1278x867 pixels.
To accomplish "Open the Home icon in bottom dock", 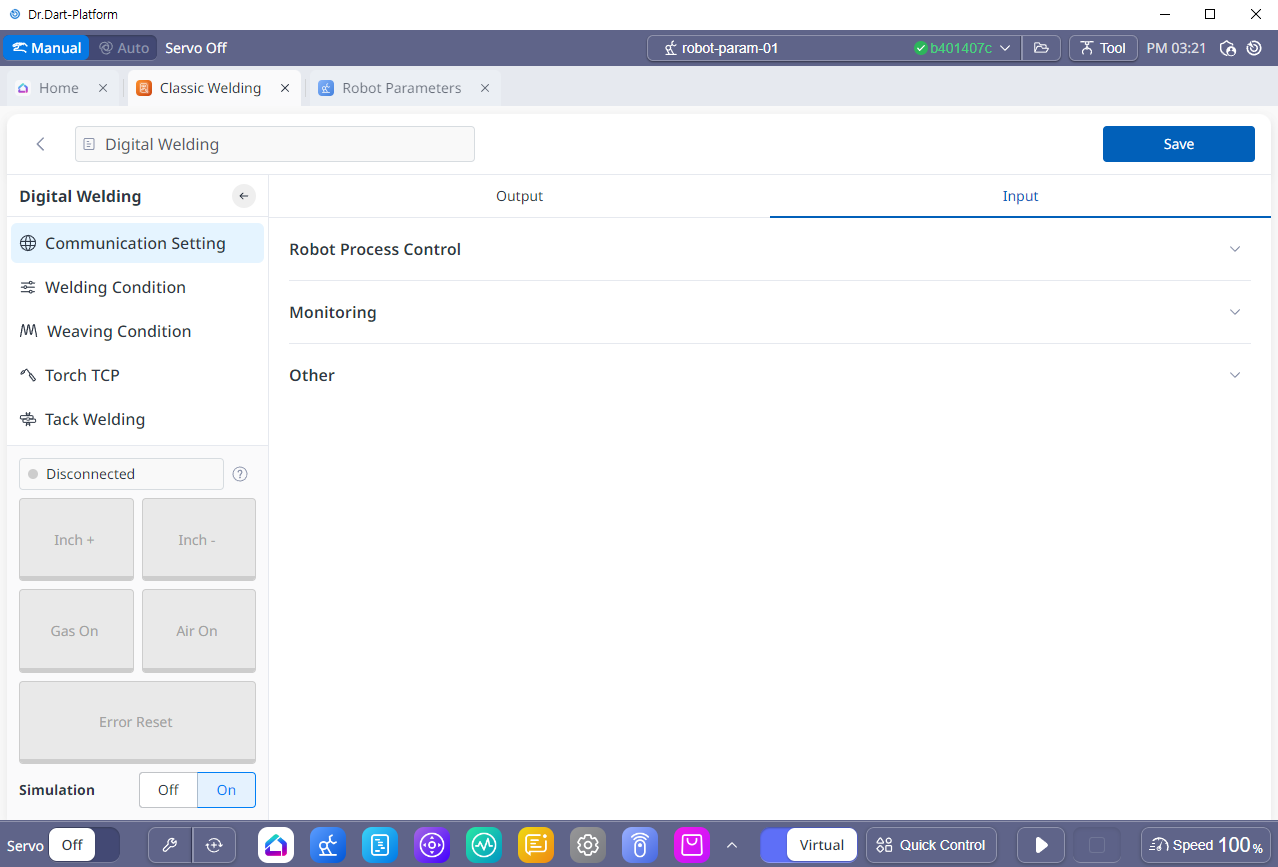I will click(276, 845).
